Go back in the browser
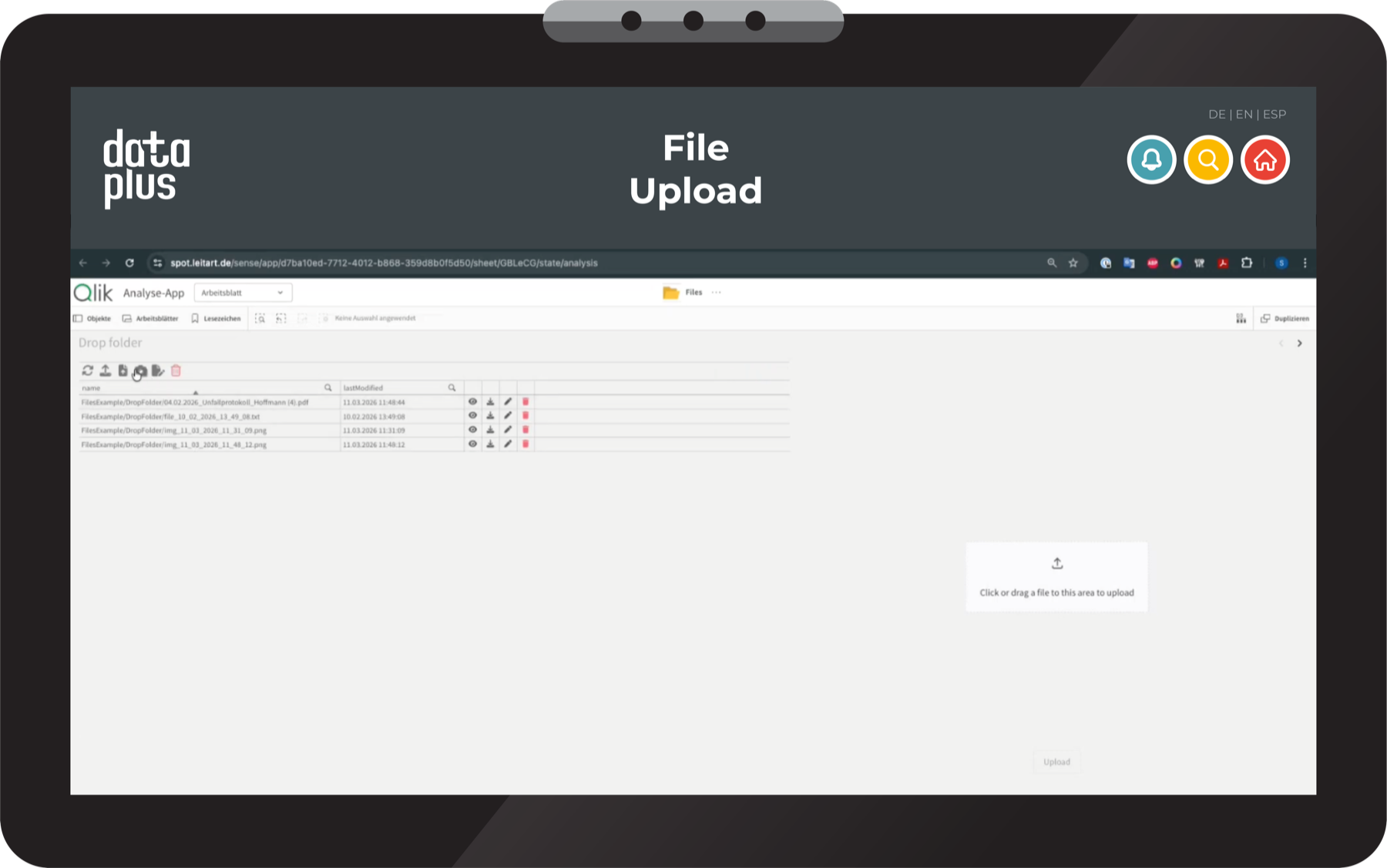 tap(83, 263)
